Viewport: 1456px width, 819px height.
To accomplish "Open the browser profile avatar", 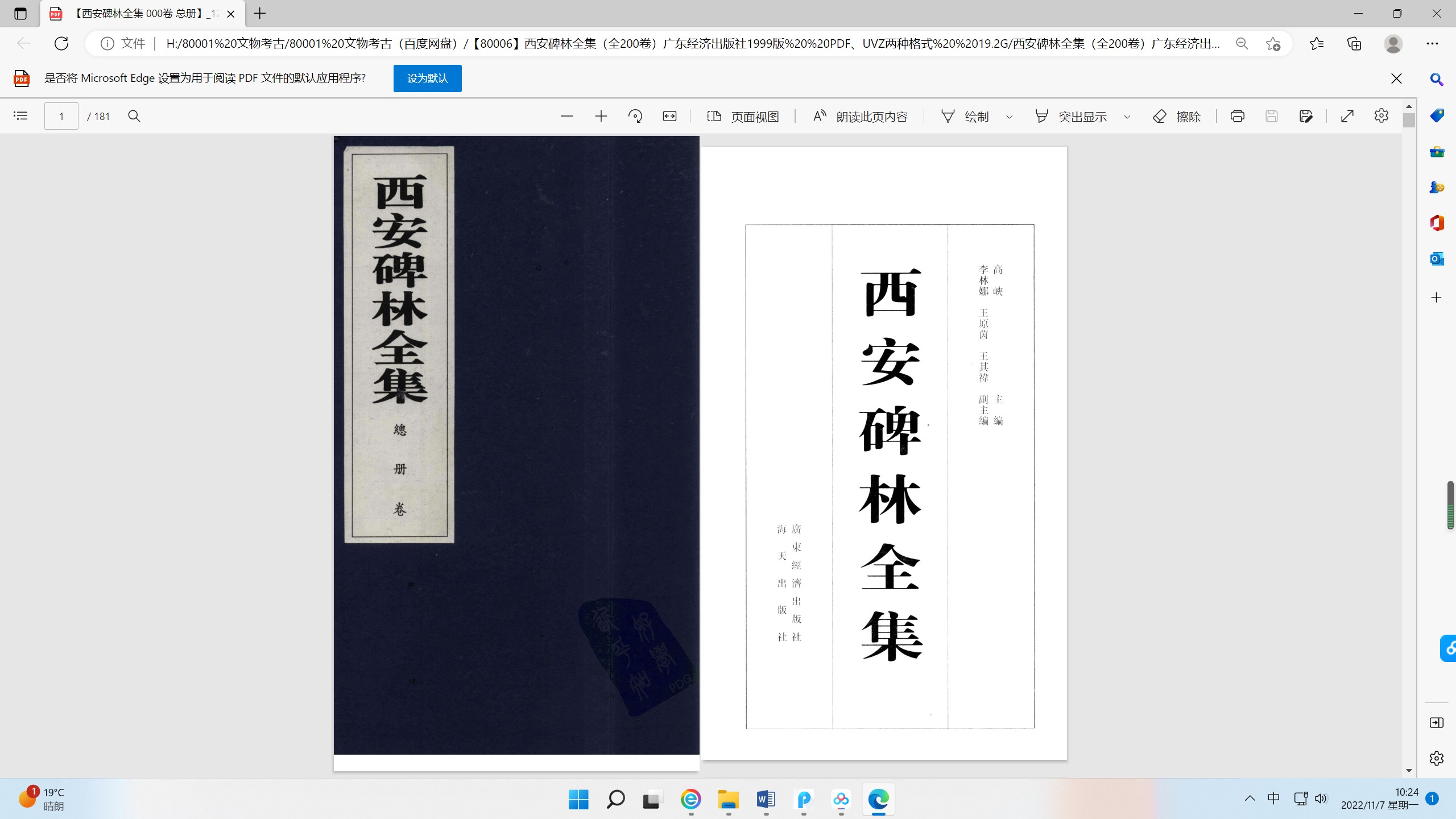I will click(1393, 43).
